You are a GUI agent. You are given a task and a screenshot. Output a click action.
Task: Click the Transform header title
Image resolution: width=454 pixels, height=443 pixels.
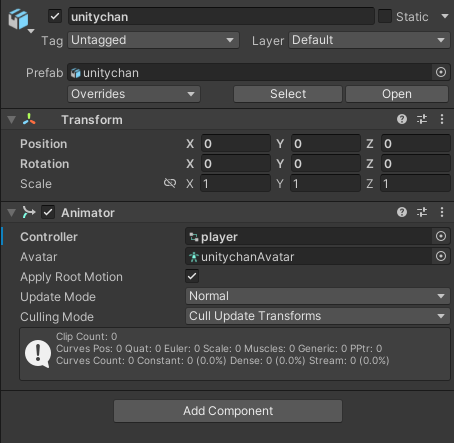(x=92, y=120)
